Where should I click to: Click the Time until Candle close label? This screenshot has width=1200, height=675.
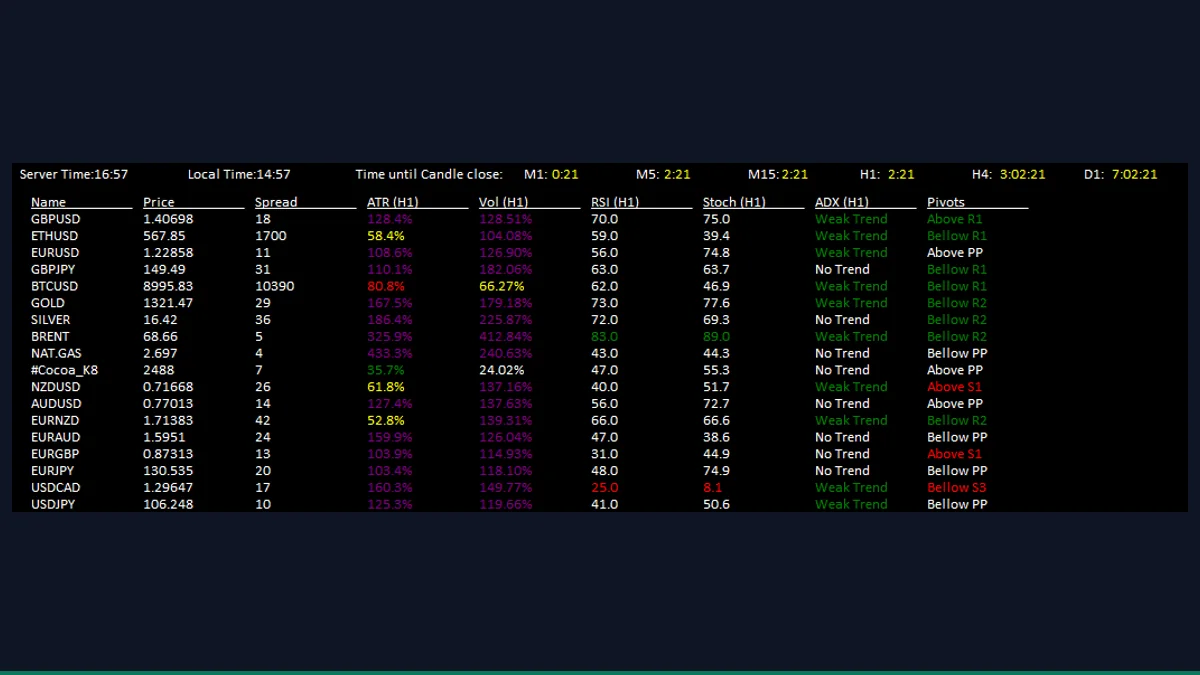[x=429, y=174]
